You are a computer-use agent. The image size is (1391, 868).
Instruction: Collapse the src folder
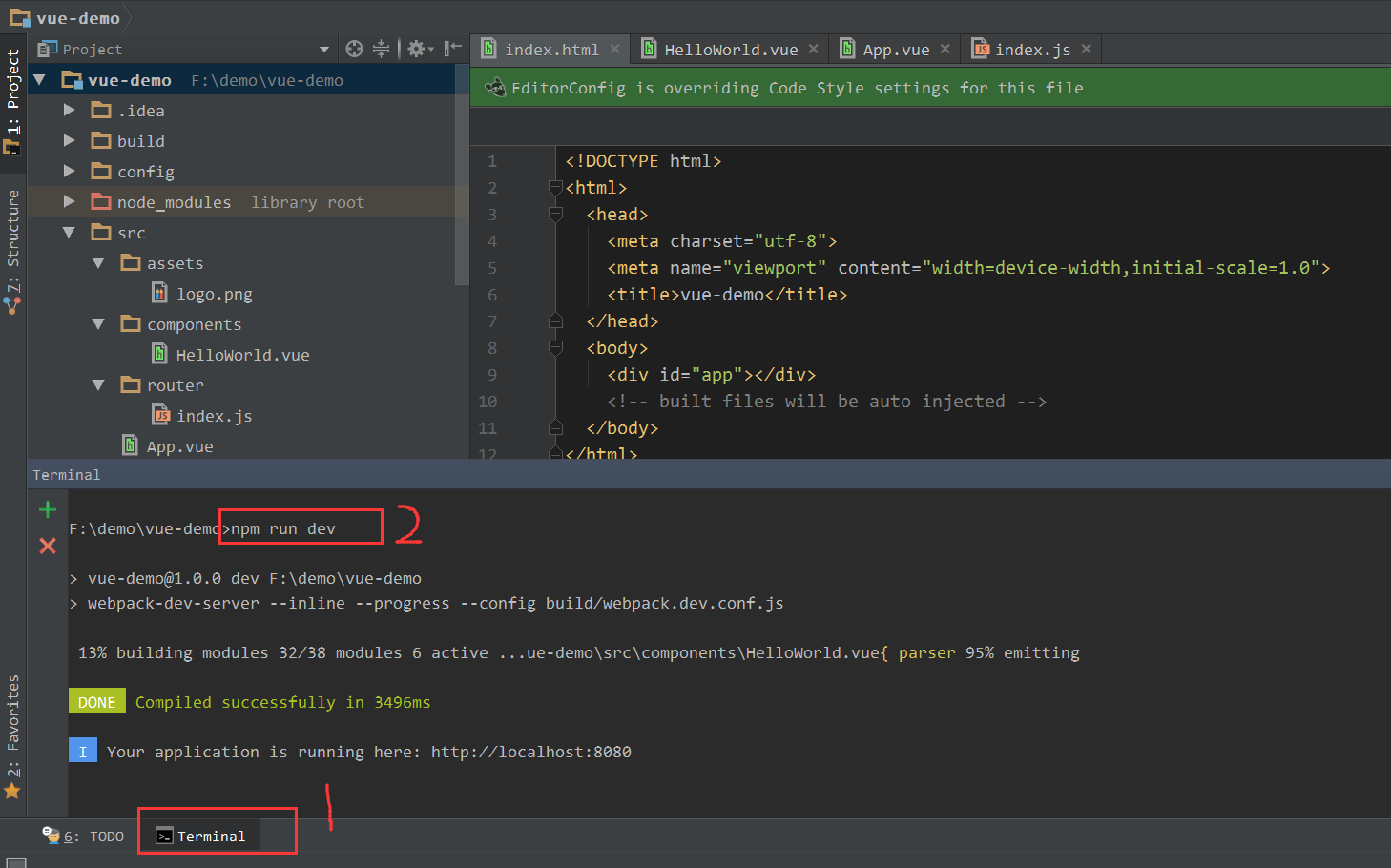coord(69,233)
